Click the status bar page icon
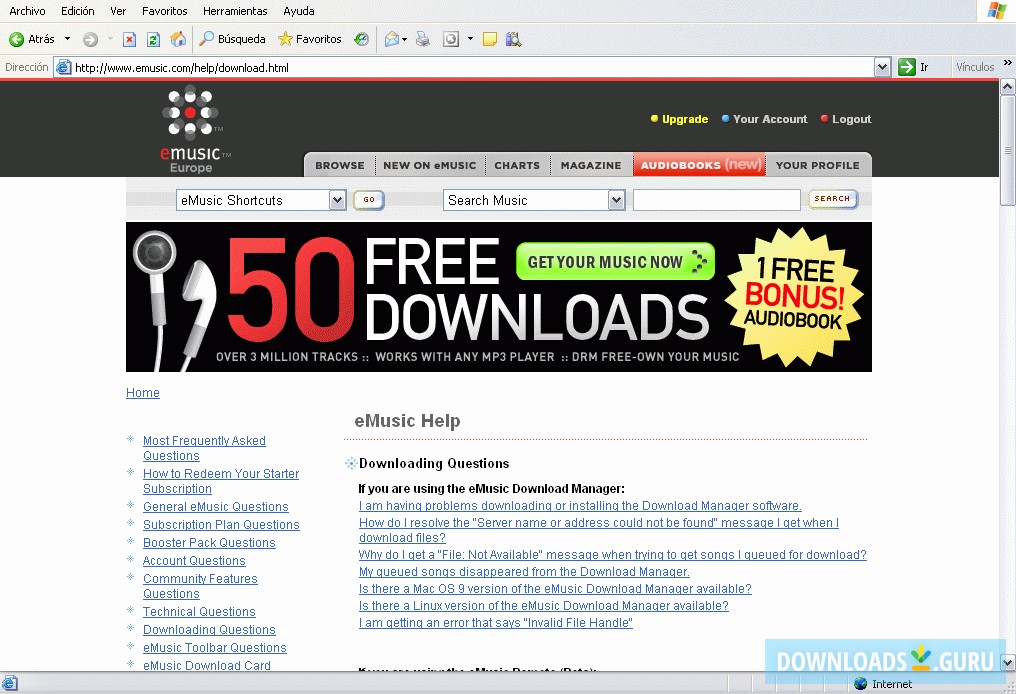 click(x=10, y=683)
